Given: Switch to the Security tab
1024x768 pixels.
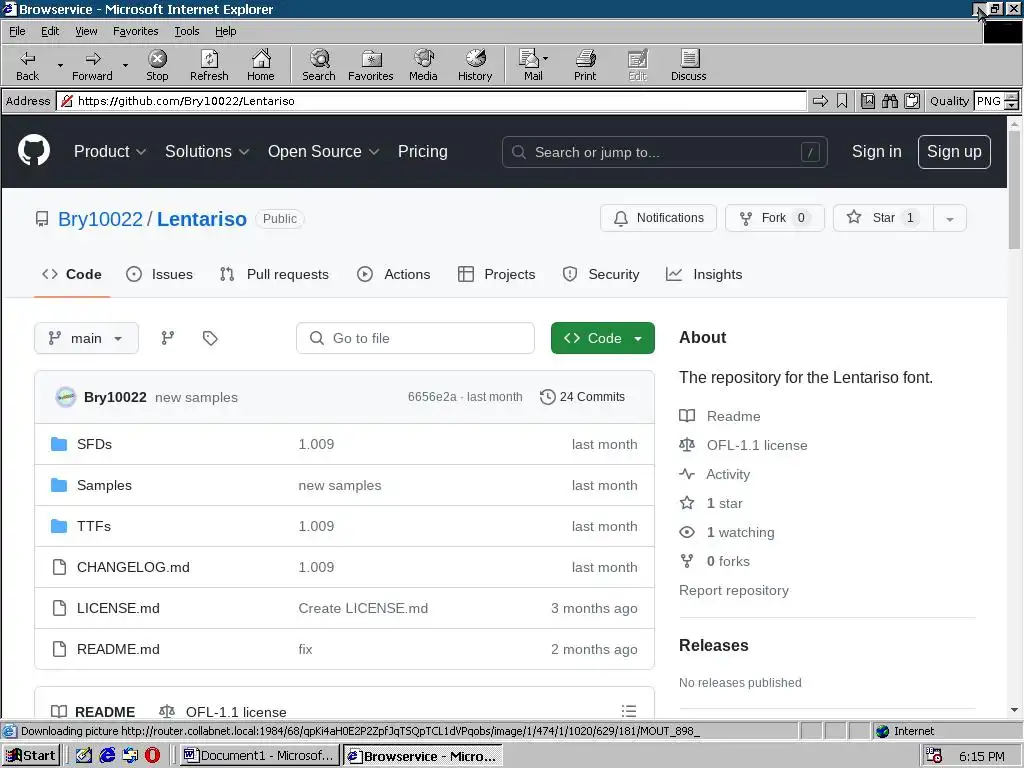Looking at the screenshot, I should 601,274.
